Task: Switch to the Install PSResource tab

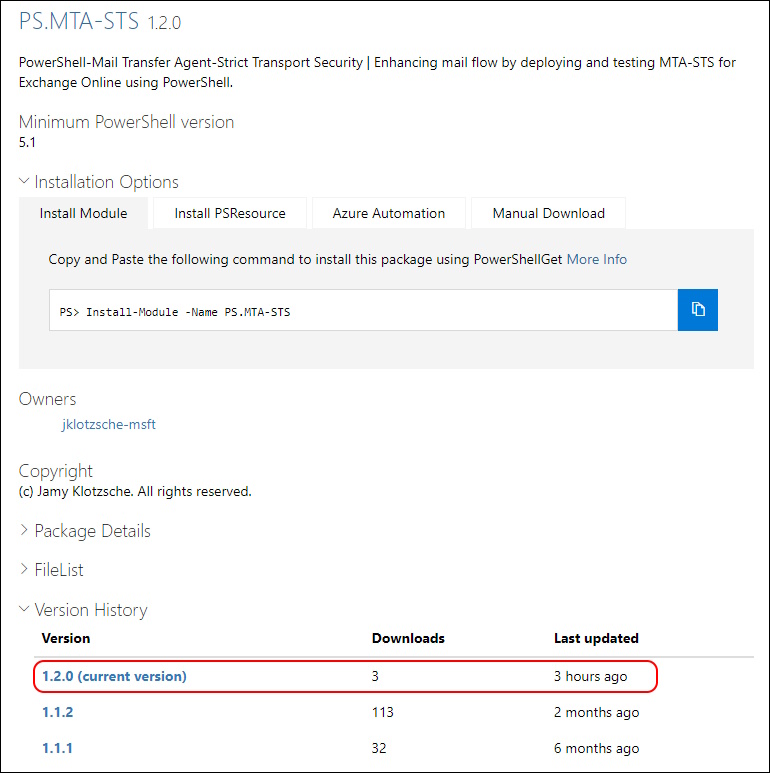Action: coord(230,213)
